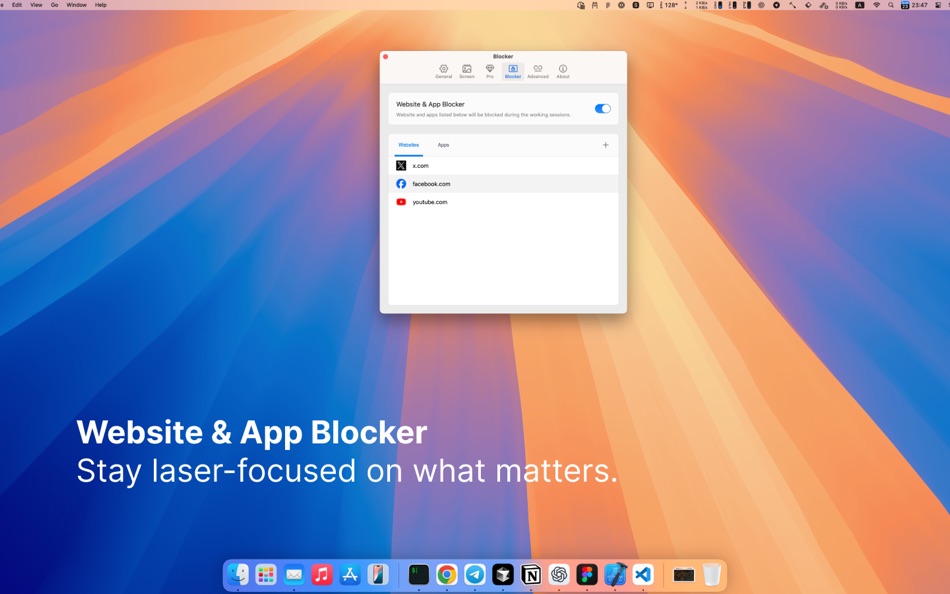Open Figma from the Dock

(586, 574)
